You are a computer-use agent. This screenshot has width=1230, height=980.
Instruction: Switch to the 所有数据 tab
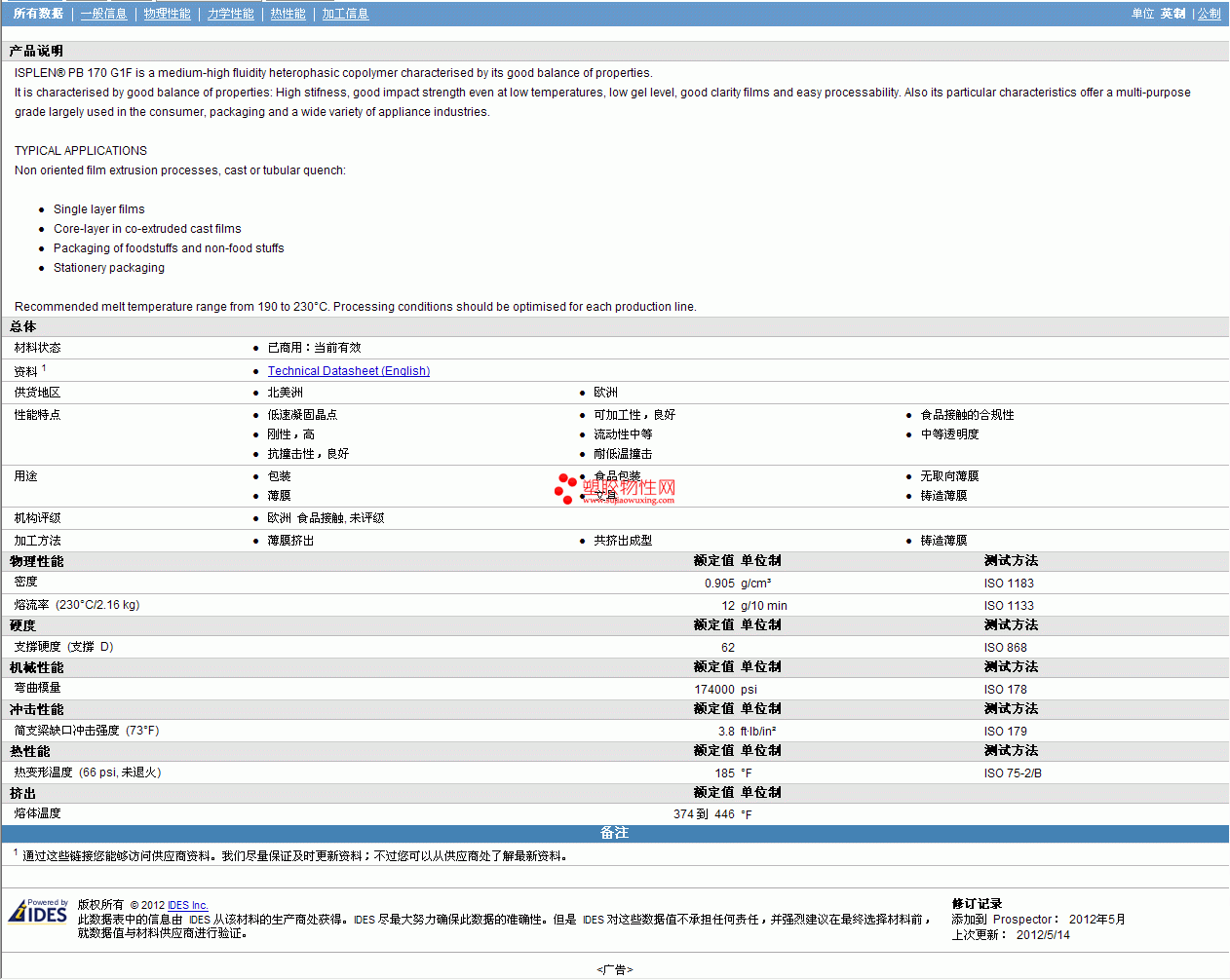pyautogui.click(x=39, y=14)
